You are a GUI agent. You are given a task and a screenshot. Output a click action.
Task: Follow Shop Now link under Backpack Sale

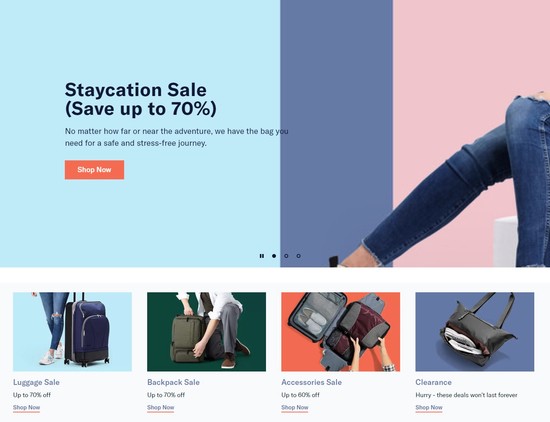161,408
